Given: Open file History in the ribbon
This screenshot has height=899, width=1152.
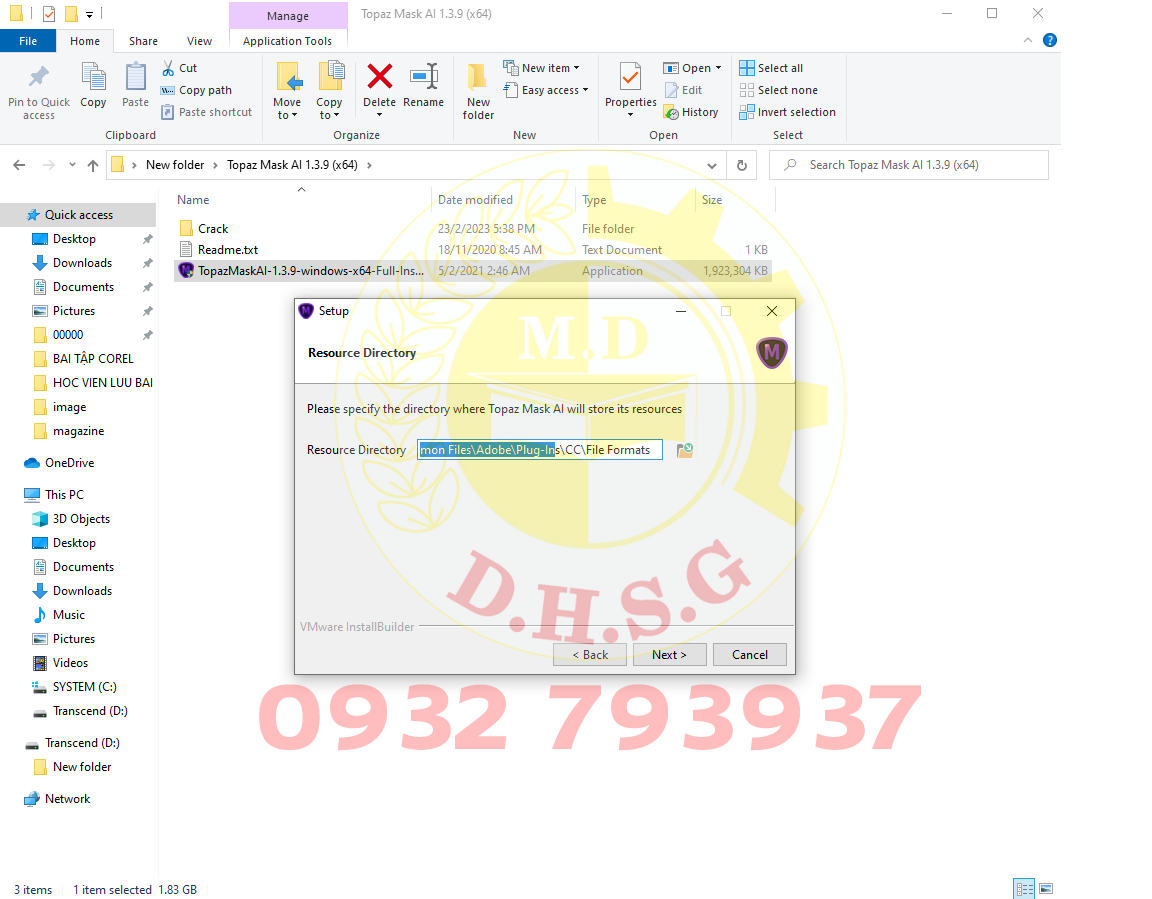Looking at the screenshot, I should (x=691, y=112).
